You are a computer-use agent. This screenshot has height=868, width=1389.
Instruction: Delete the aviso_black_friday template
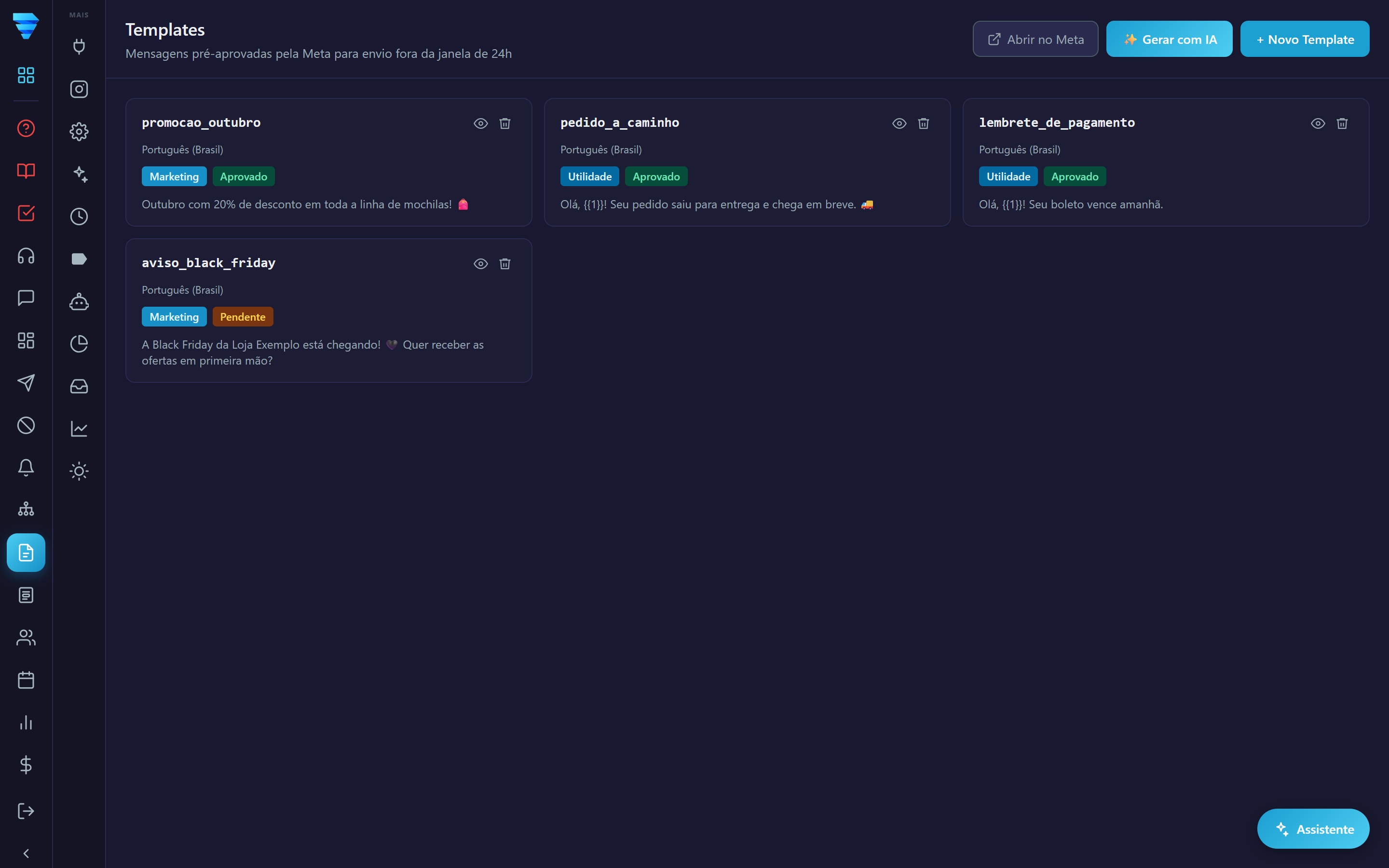505,263
